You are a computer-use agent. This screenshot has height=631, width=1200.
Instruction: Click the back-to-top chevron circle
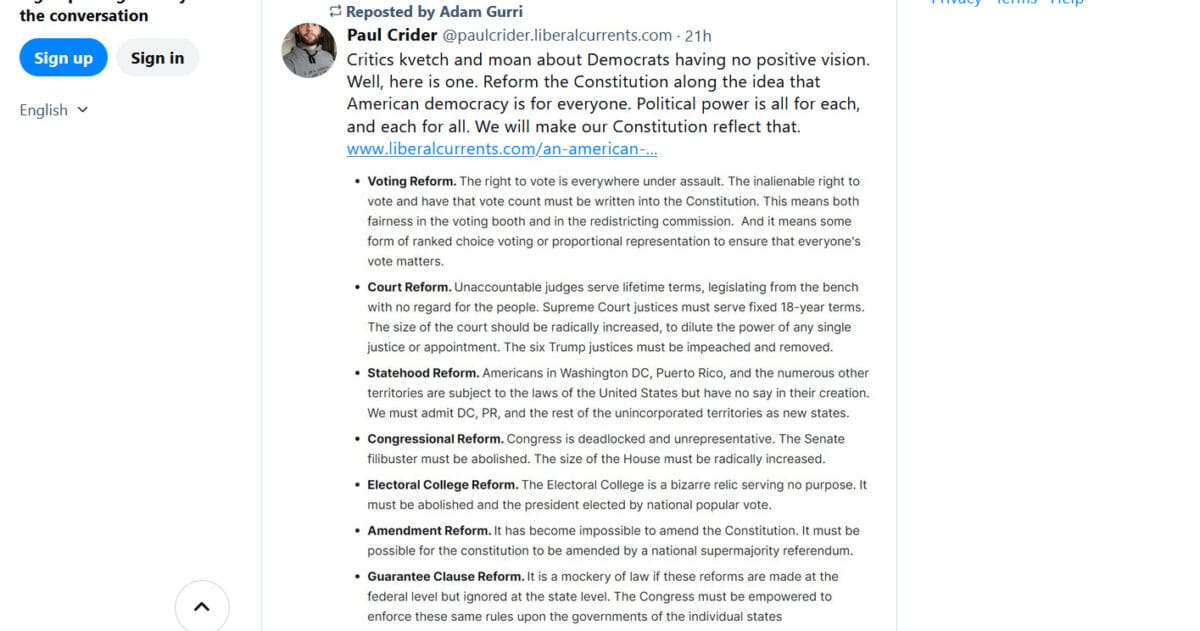(x=201, y=606)
